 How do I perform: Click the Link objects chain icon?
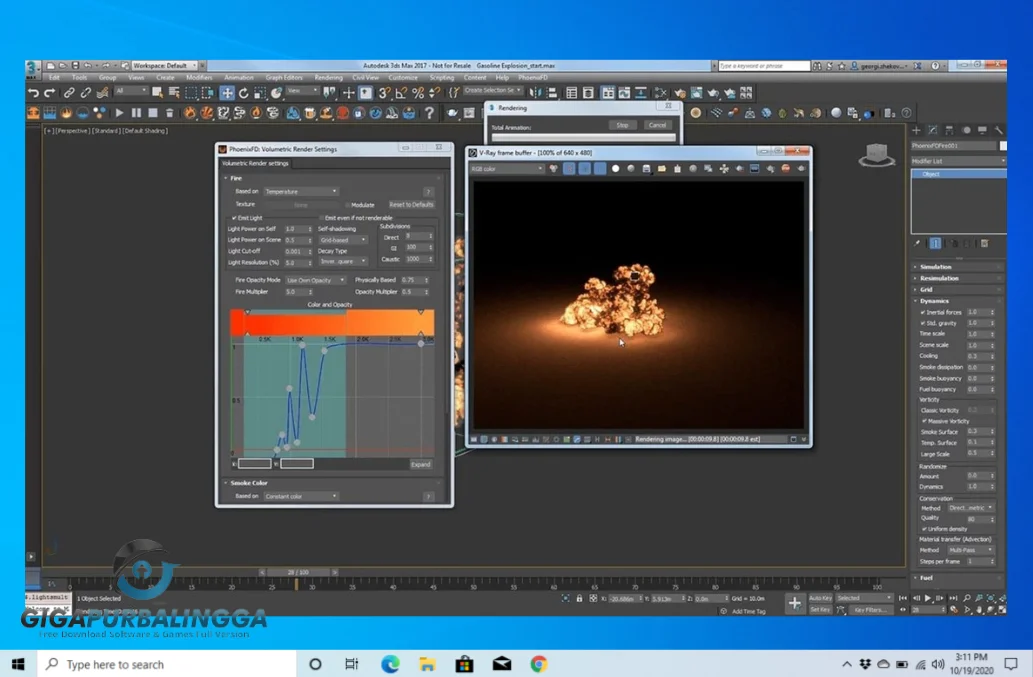click(69, 93)
